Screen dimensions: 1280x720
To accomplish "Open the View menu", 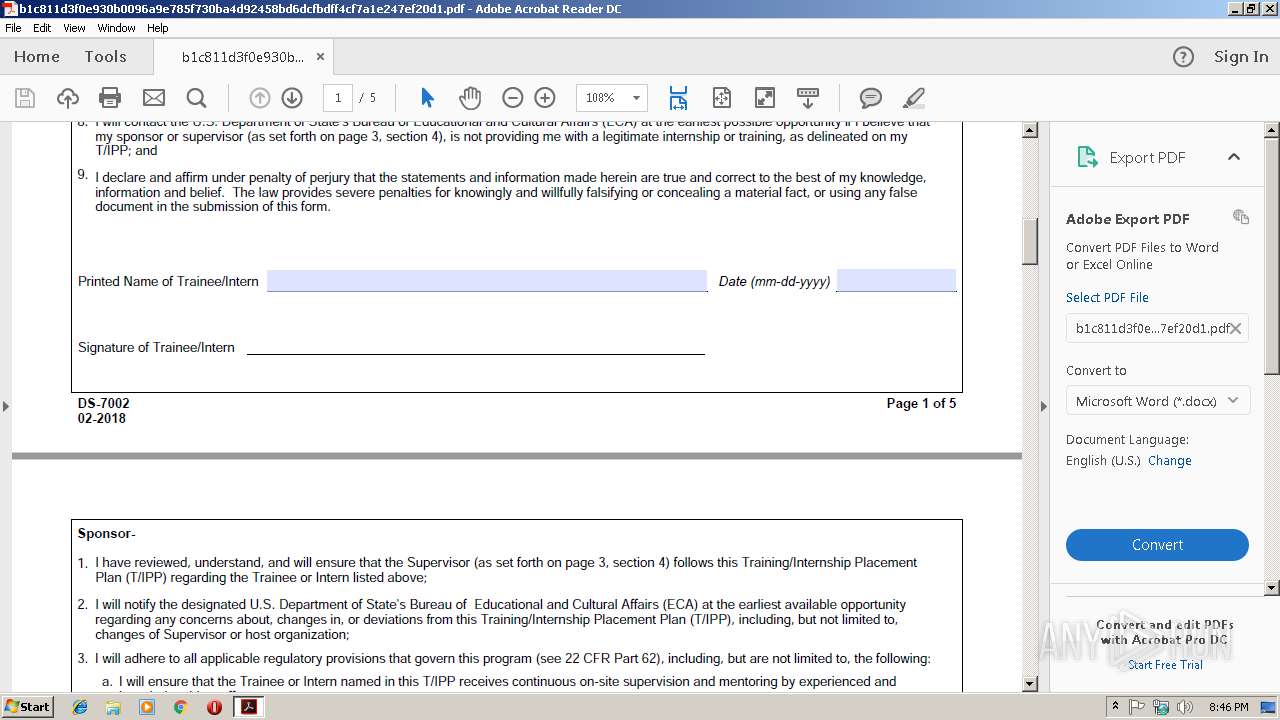I will click(74, 28).
